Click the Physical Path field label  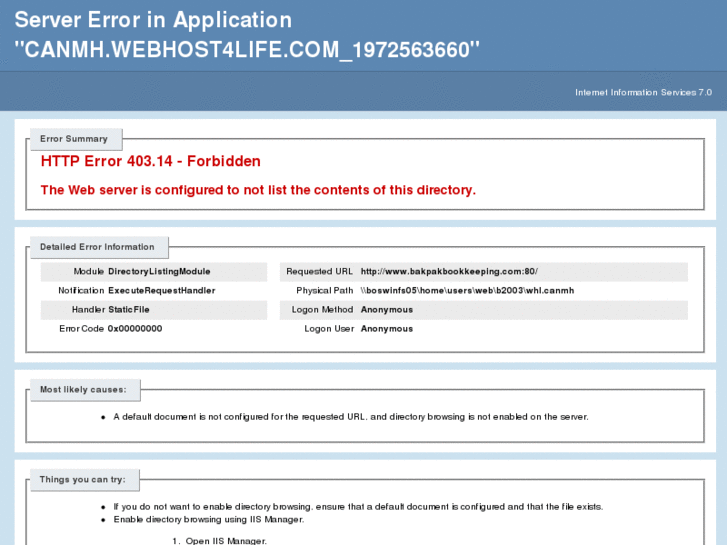tap(325, 290)
